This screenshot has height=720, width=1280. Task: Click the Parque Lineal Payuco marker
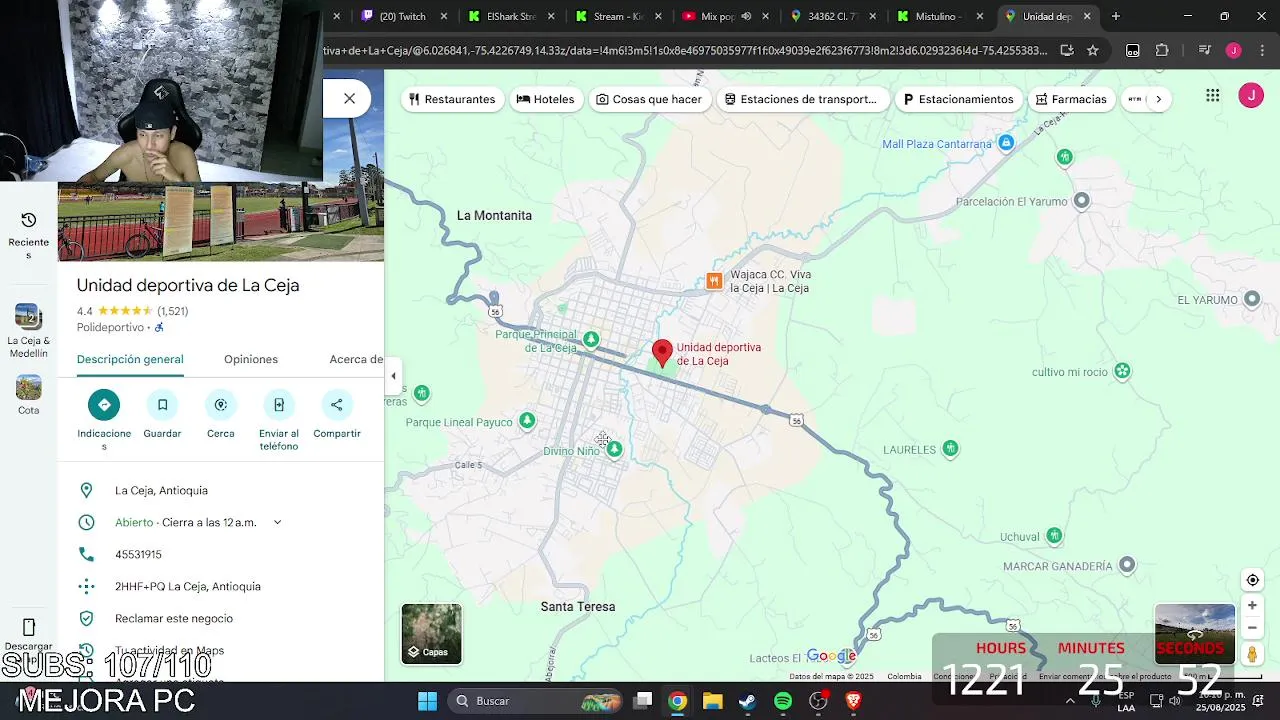tap(527, 421)
